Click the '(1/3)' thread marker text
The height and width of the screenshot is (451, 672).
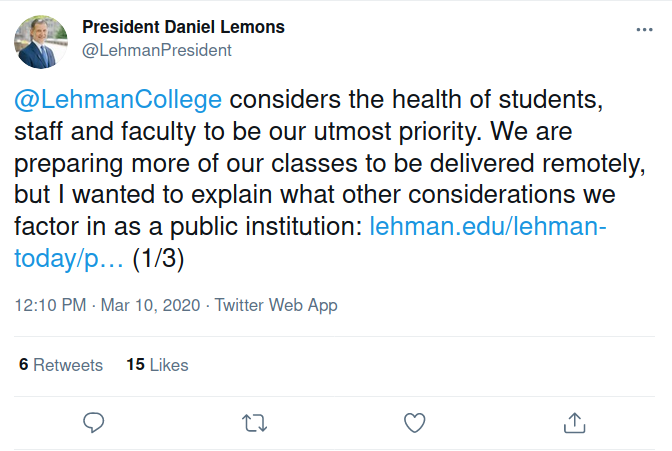(159, 257)
